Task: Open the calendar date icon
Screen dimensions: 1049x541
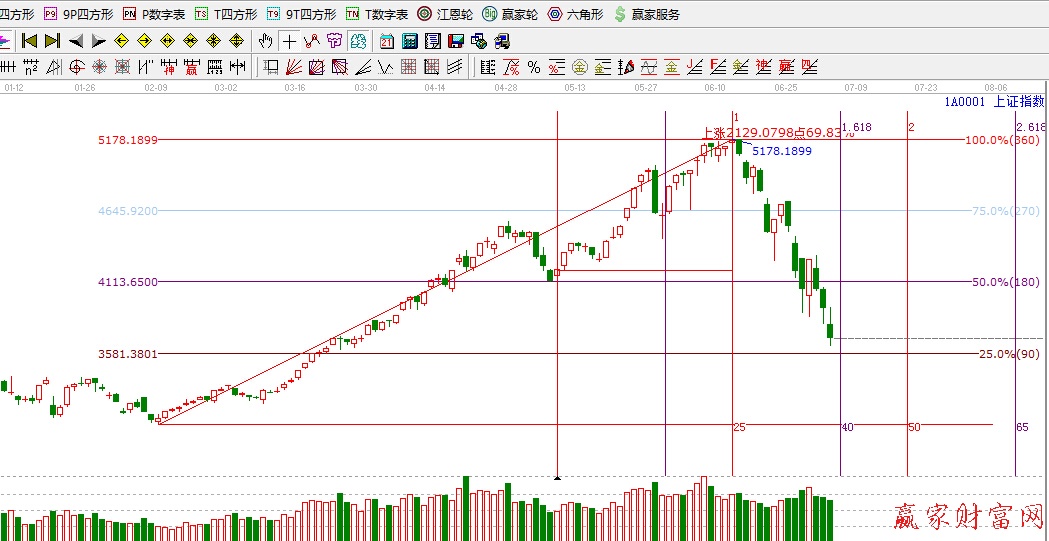Action: point(387,41)
